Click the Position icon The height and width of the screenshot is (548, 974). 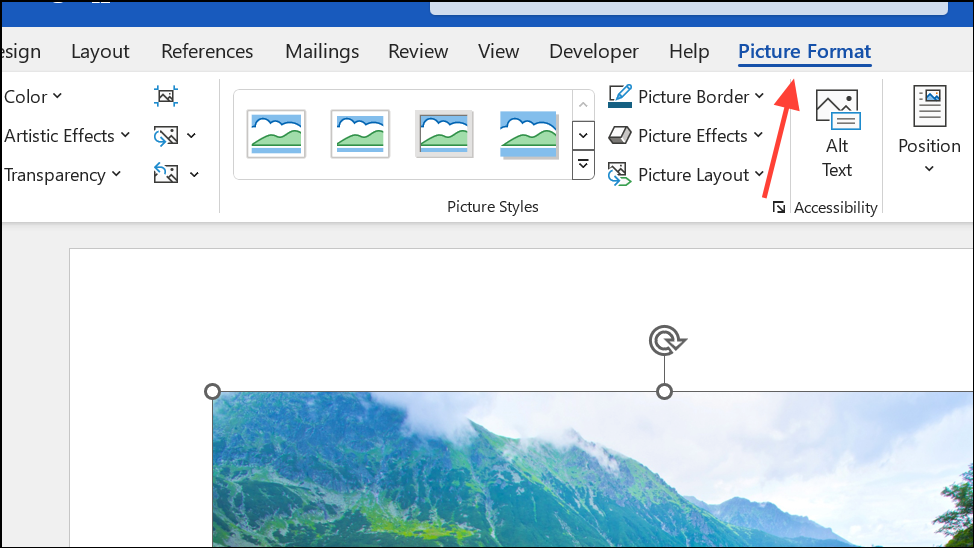[929, 106]
